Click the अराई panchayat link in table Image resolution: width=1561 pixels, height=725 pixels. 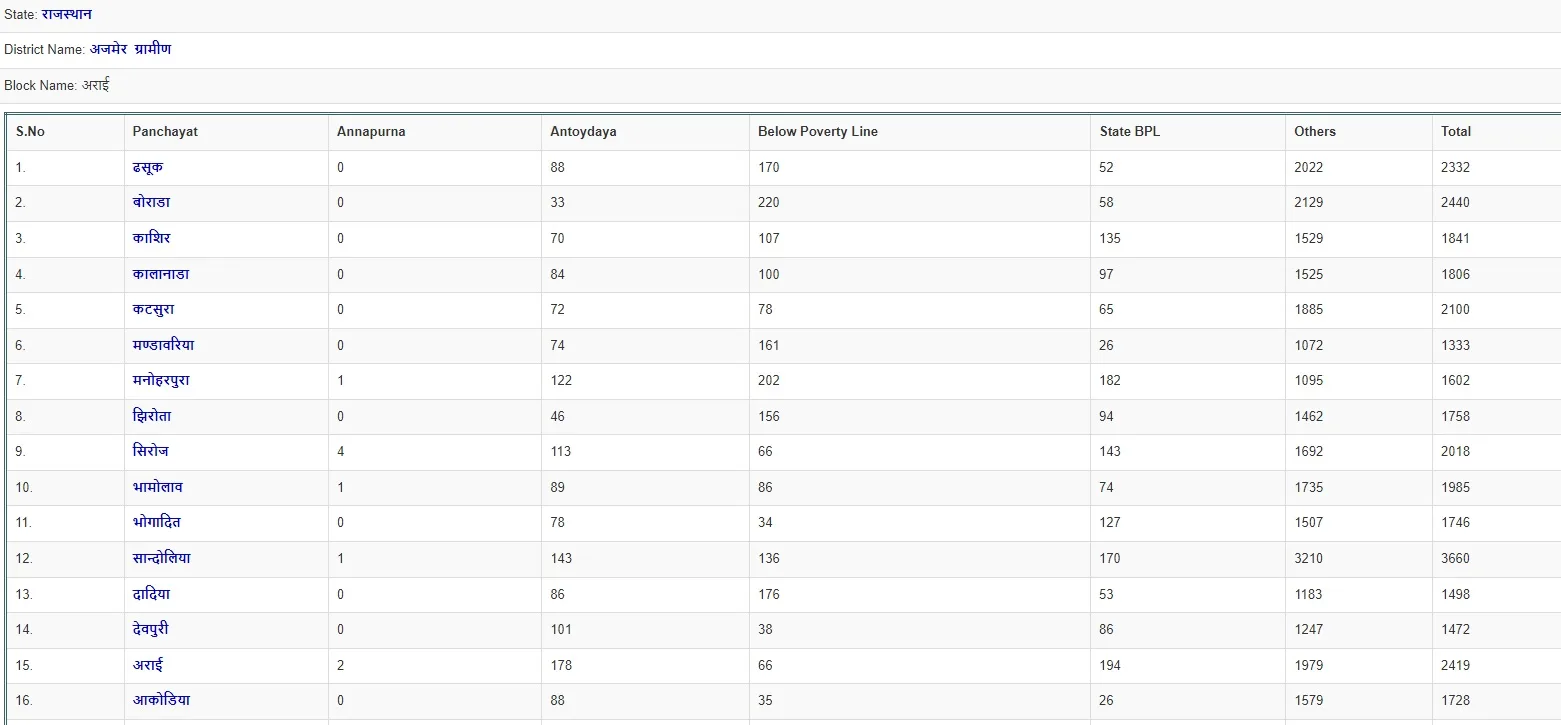pos(148,665)
